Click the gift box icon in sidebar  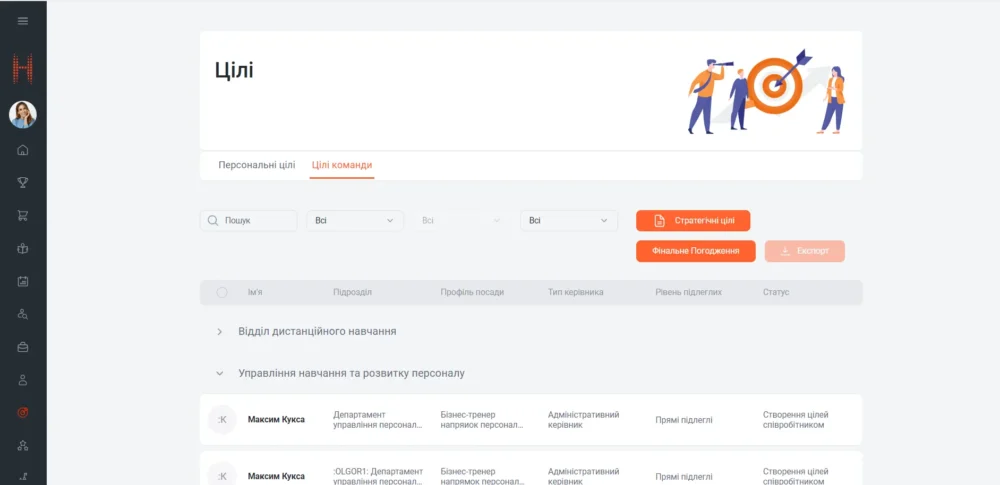click(23, 248)
